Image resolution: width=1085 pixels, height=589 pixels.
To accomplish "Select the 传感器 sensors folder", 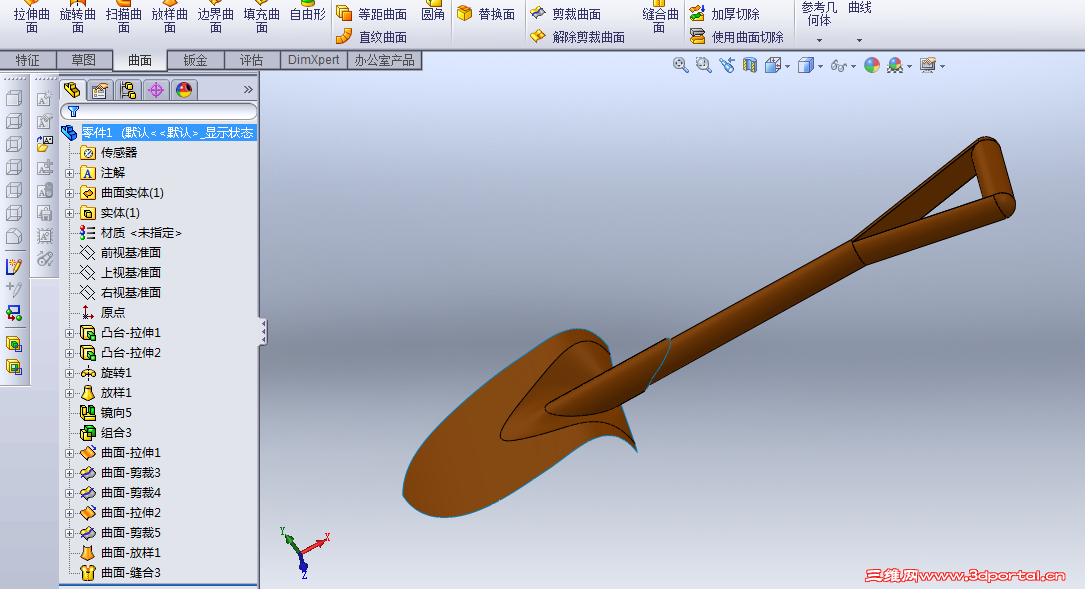I will [118, 152].
